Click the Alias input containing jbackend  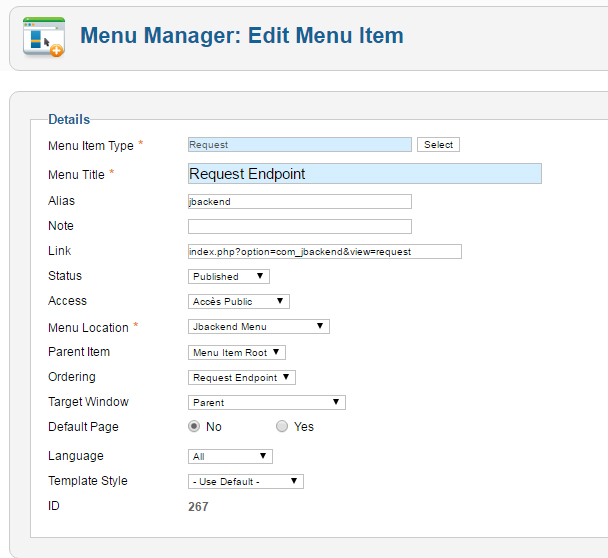click(300, 202)
